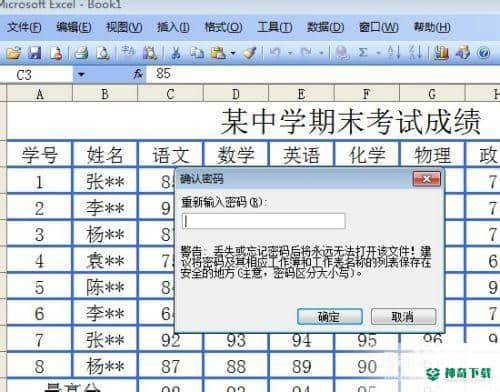
Task: Click the Sort Descending icon
Action: (415, 53)
